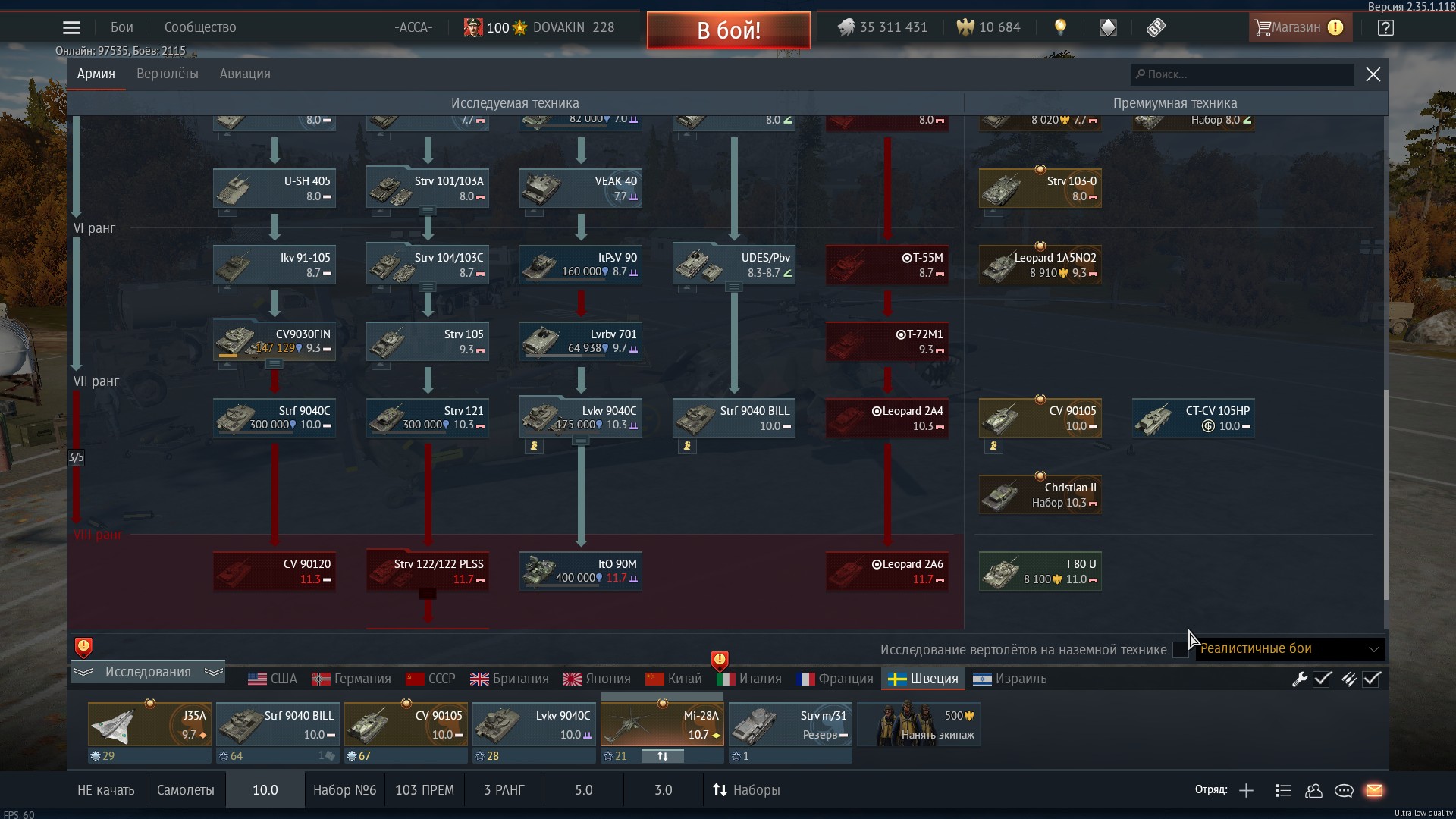Open the Наборы presets list

[746, 790]
